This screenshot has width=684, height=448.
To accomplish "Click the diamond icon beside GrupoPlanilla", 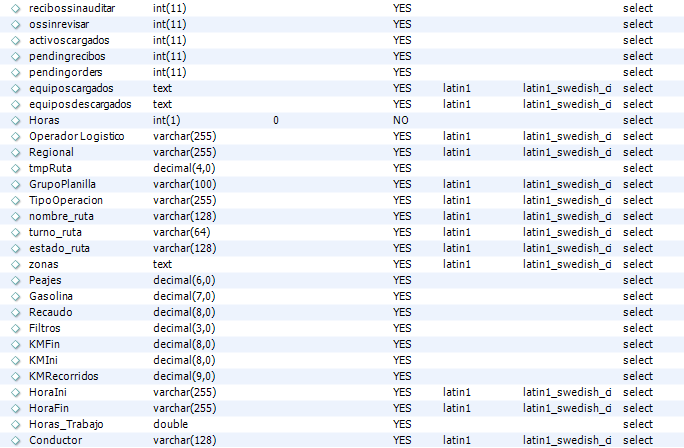I will click(x=16, y=185).
